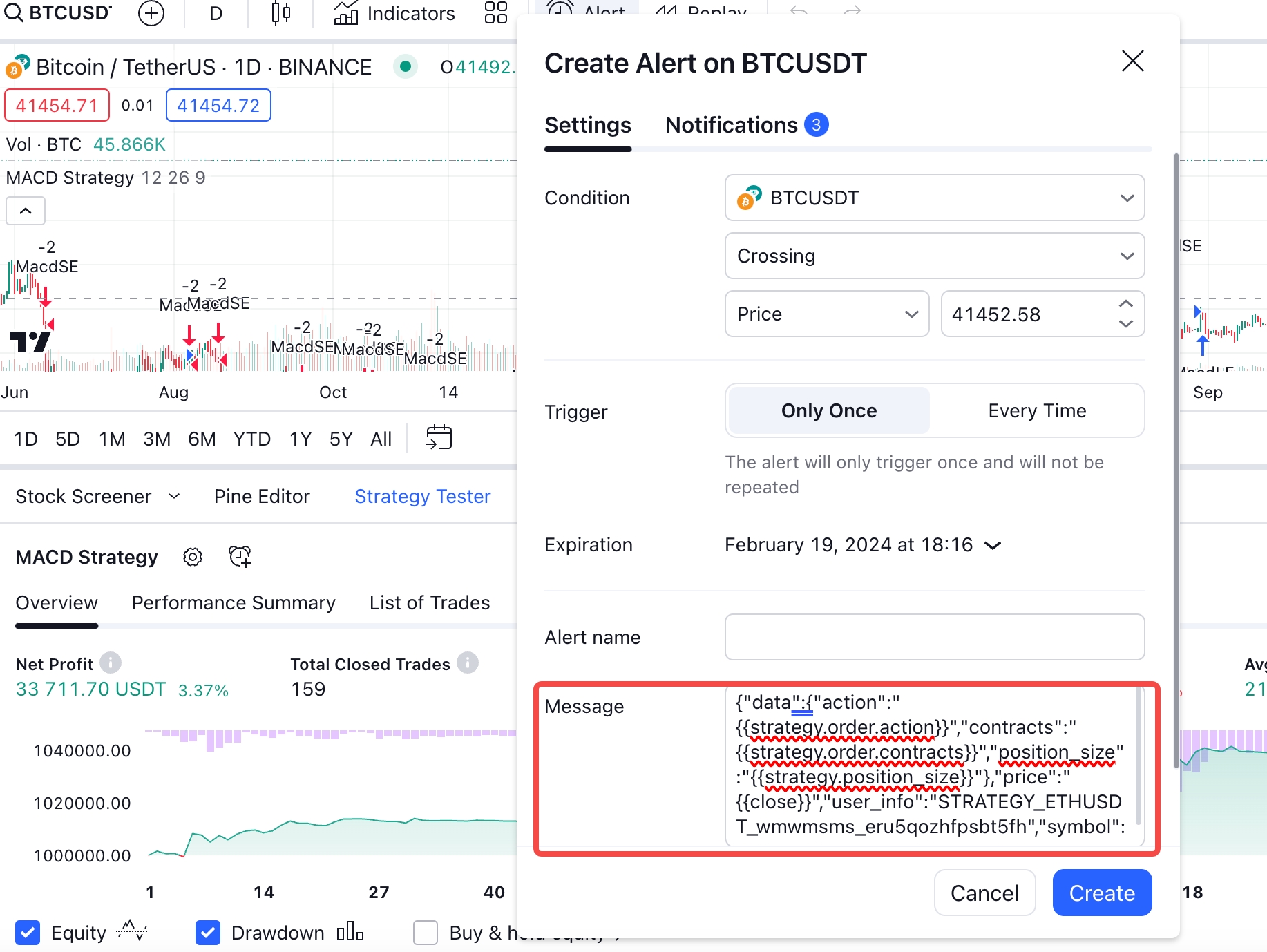Click the add alert clock icon

click(240, 557)
